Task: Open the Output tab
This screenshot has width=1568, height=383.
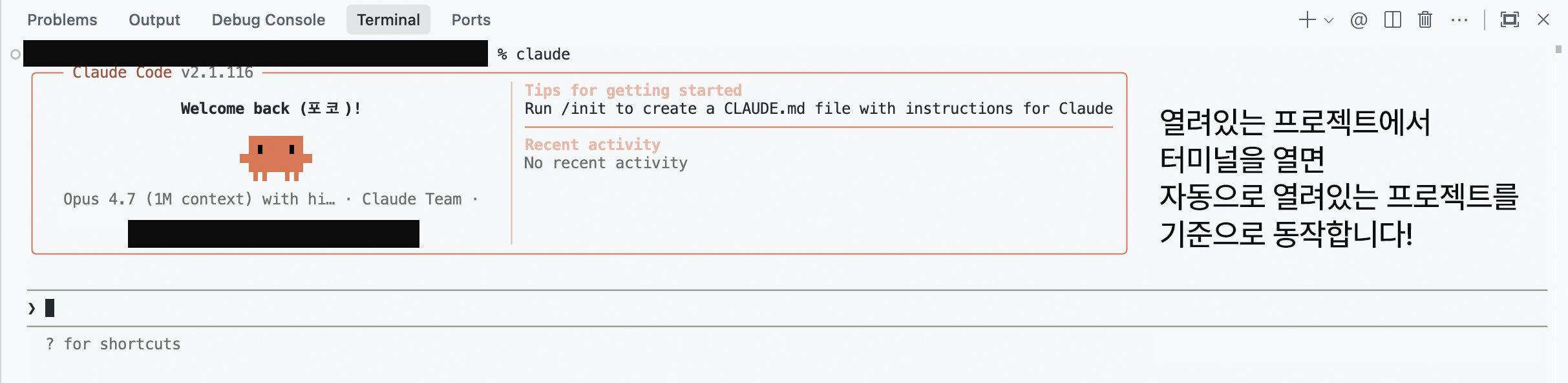Action: [x=154, y=20]
